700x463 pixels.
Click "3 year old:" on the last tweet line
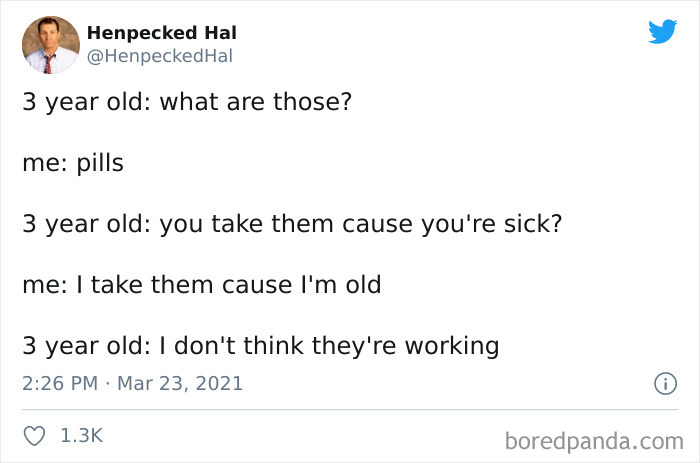[x=83, y=346]
